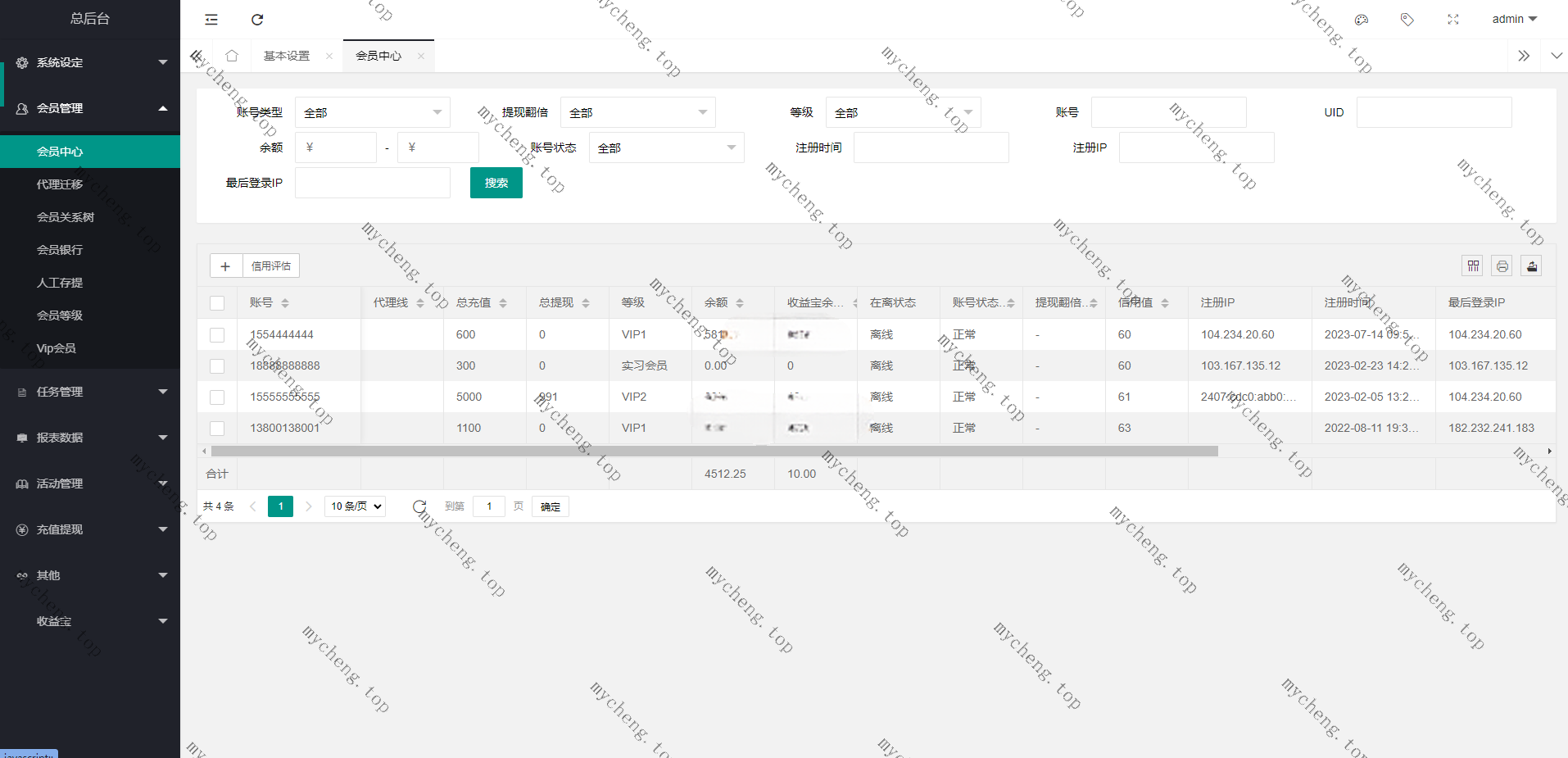Sort by 信用值 column arrows

[1165, 303]
